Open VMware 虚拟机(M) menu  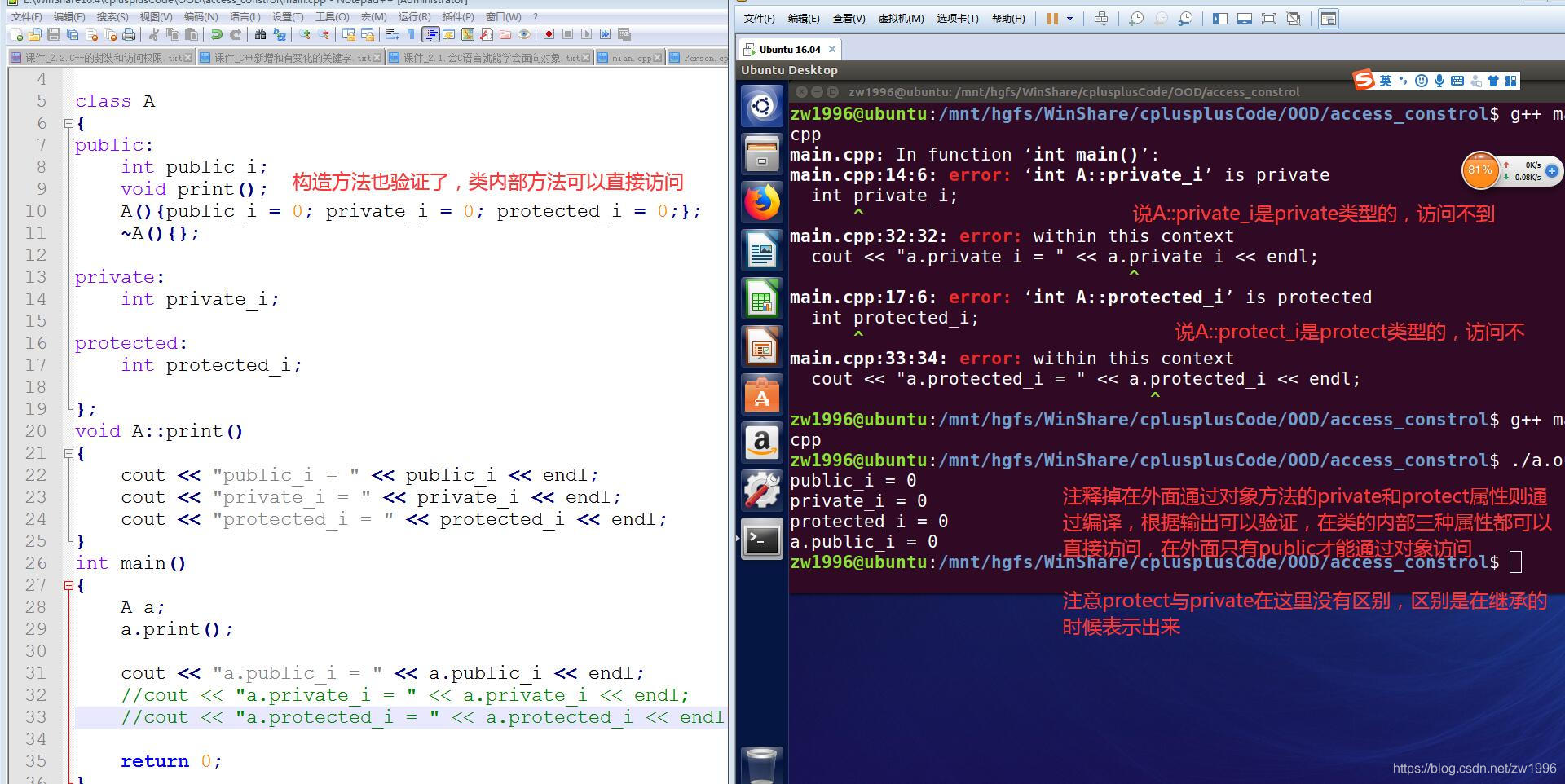click(x=902, y=19)
